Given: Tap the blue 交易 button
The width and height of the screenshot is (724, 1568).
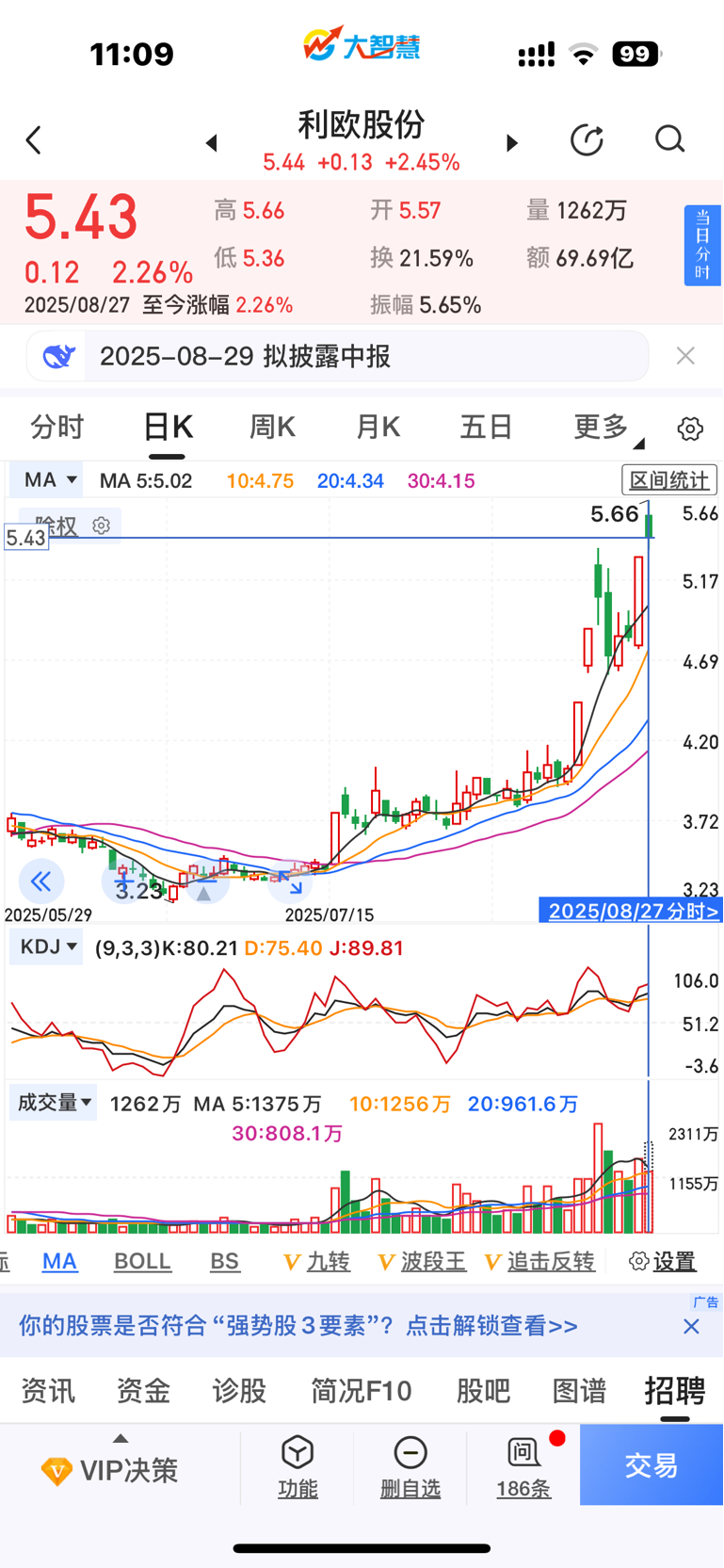Looking at the screenshot, I should 652,1464.
